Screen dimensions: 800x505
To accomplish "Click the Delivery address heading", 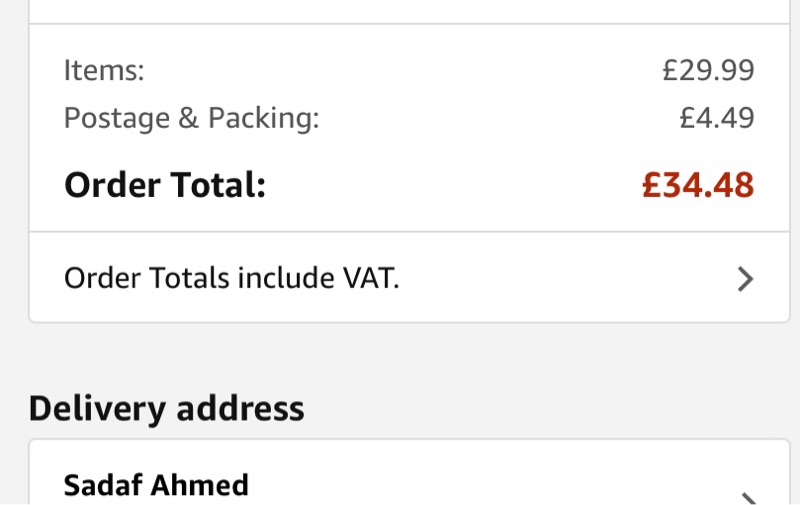I will 166,408.
